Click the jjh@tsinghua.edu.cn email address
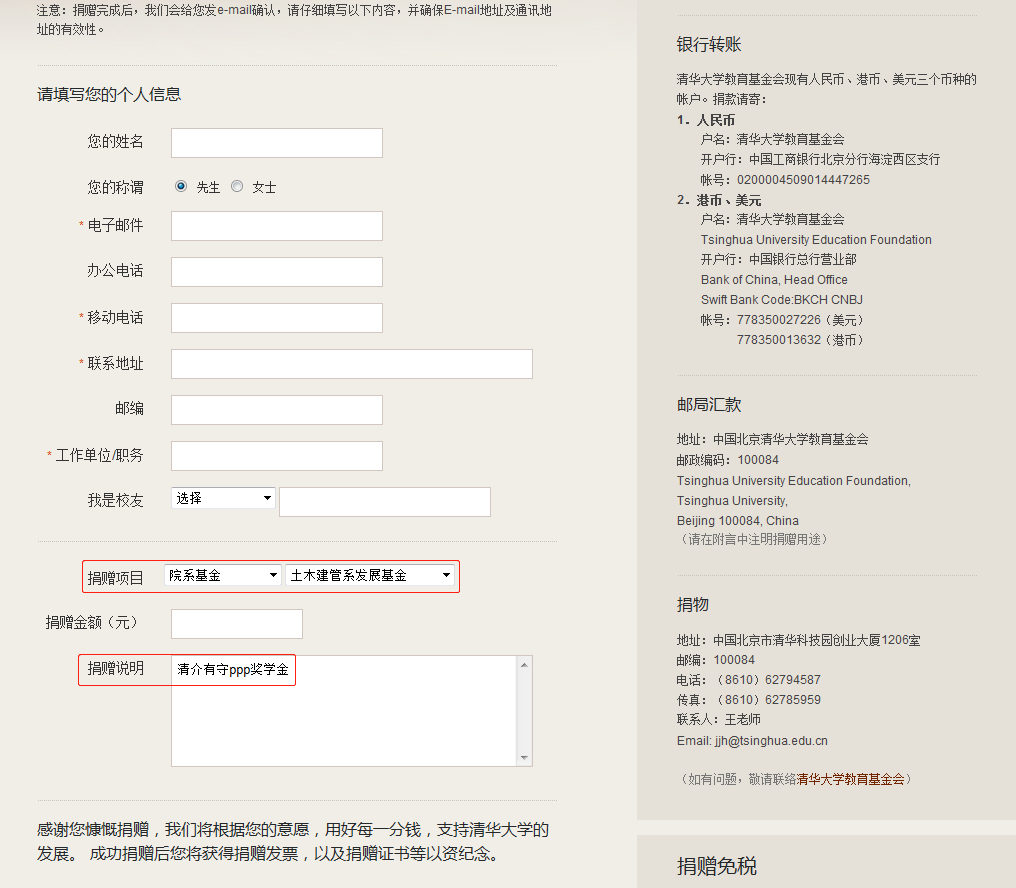 [771, 741]
